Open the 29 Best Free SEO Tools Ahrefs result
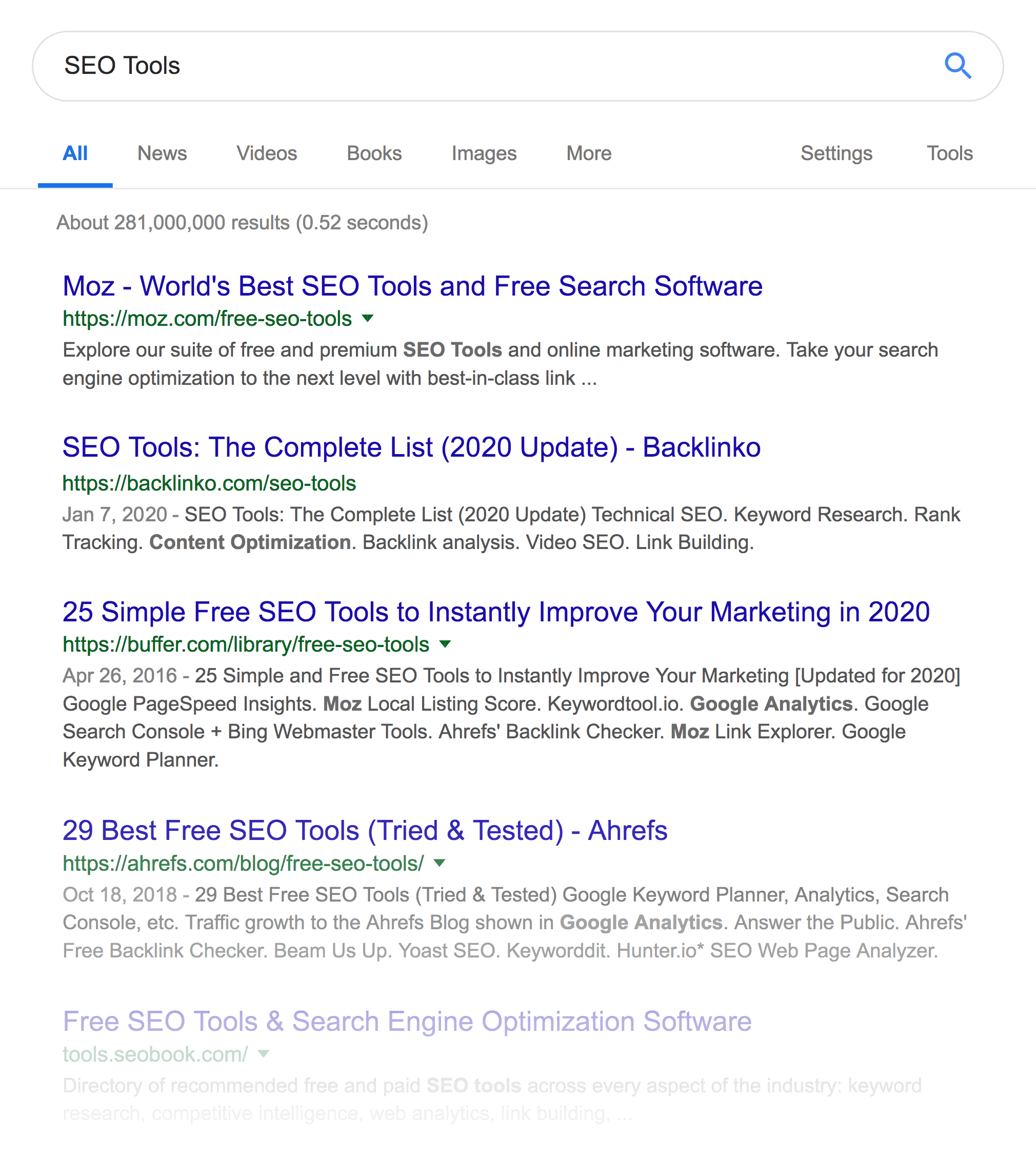The height and width of the screenshot is (1174, 1036). [365, 831]
